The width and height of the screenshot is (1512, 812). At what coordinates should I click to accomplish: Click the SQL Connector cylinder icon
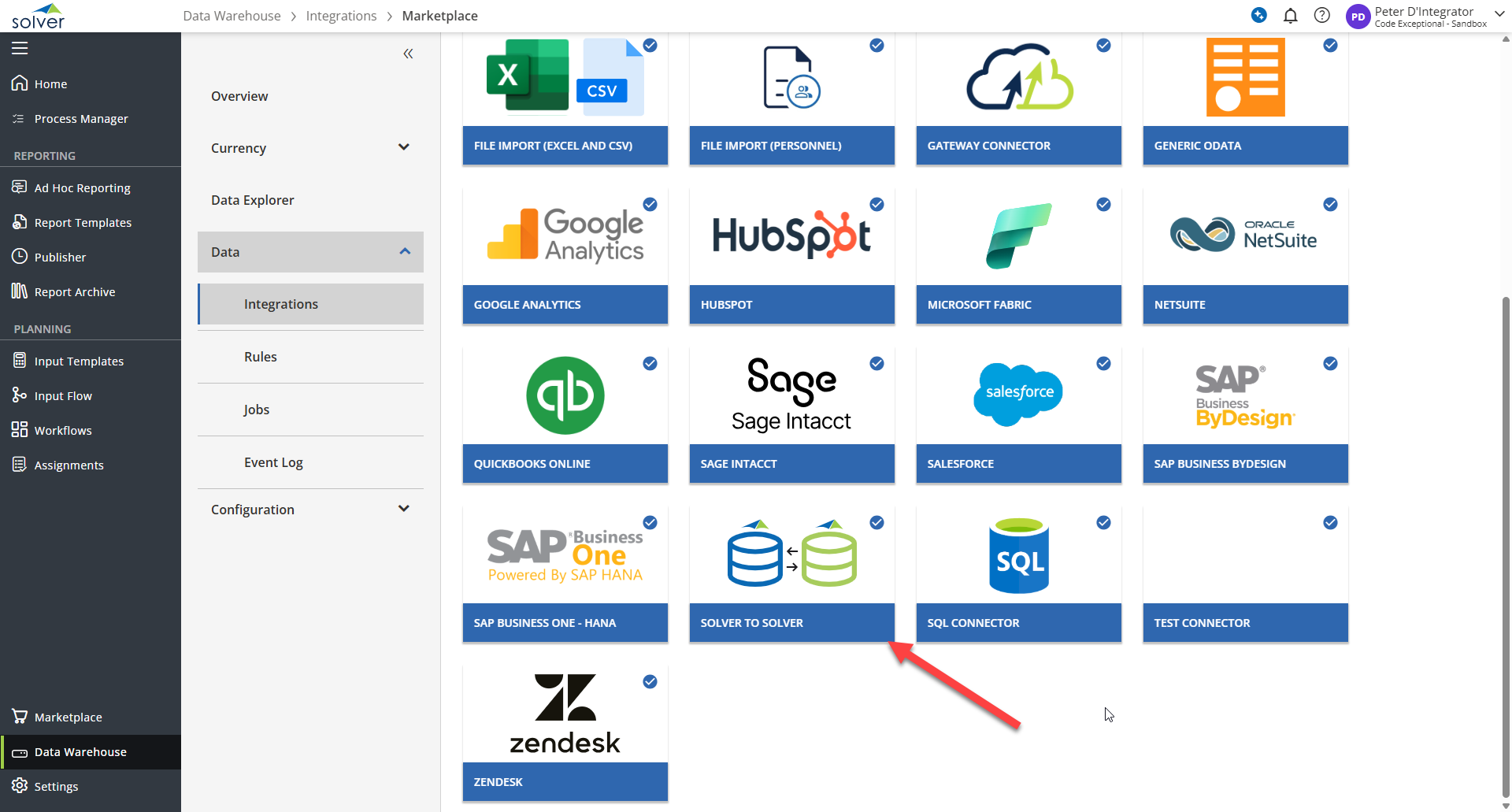coord(1019,555)
